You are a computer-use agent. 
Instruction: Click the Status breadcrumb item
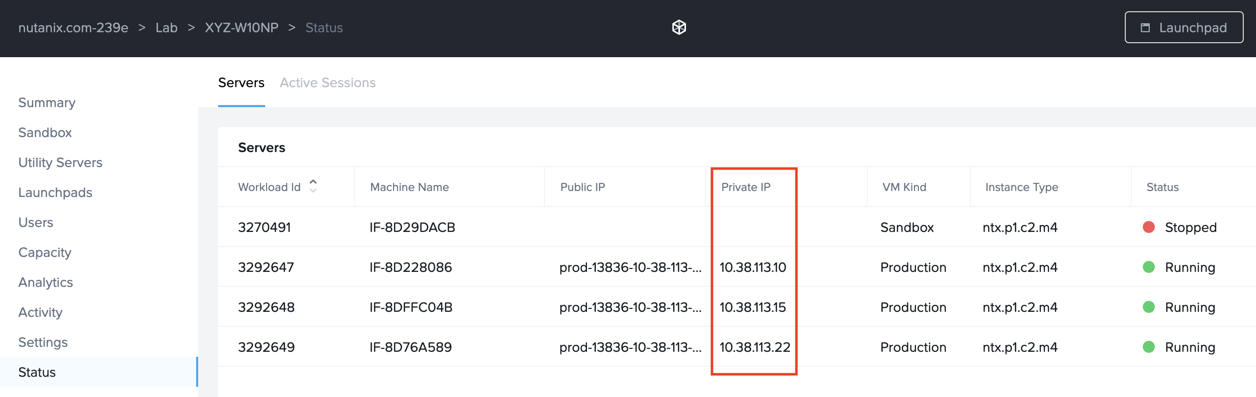324,27
